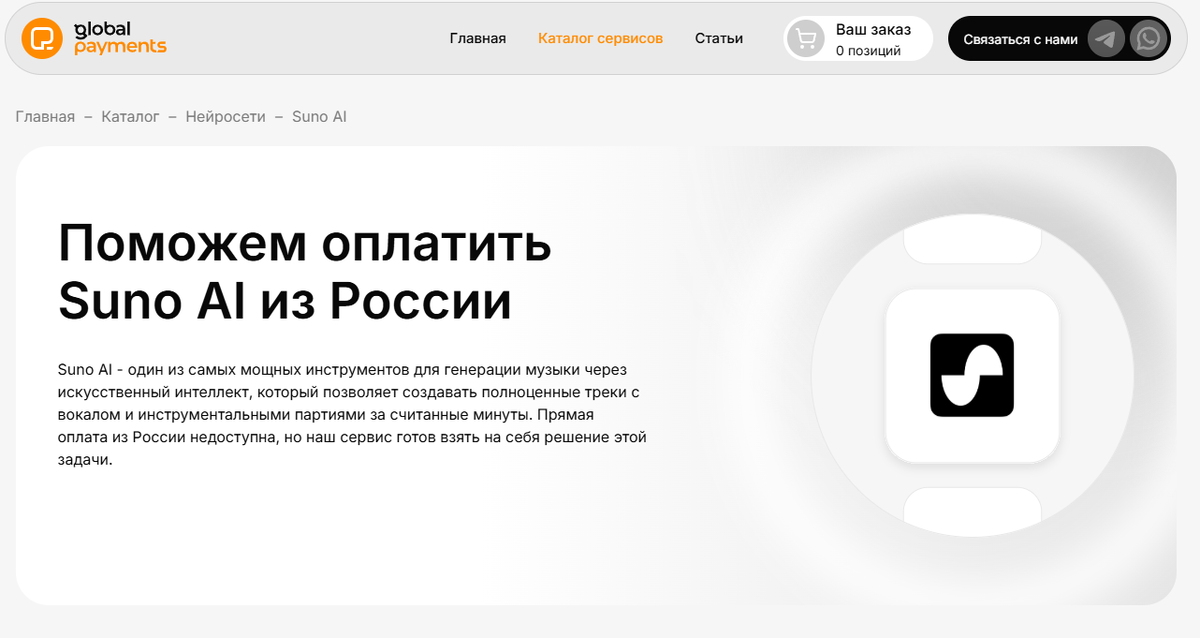Open the Статьи menu item
1200x638 pixels.
(719, 39)
